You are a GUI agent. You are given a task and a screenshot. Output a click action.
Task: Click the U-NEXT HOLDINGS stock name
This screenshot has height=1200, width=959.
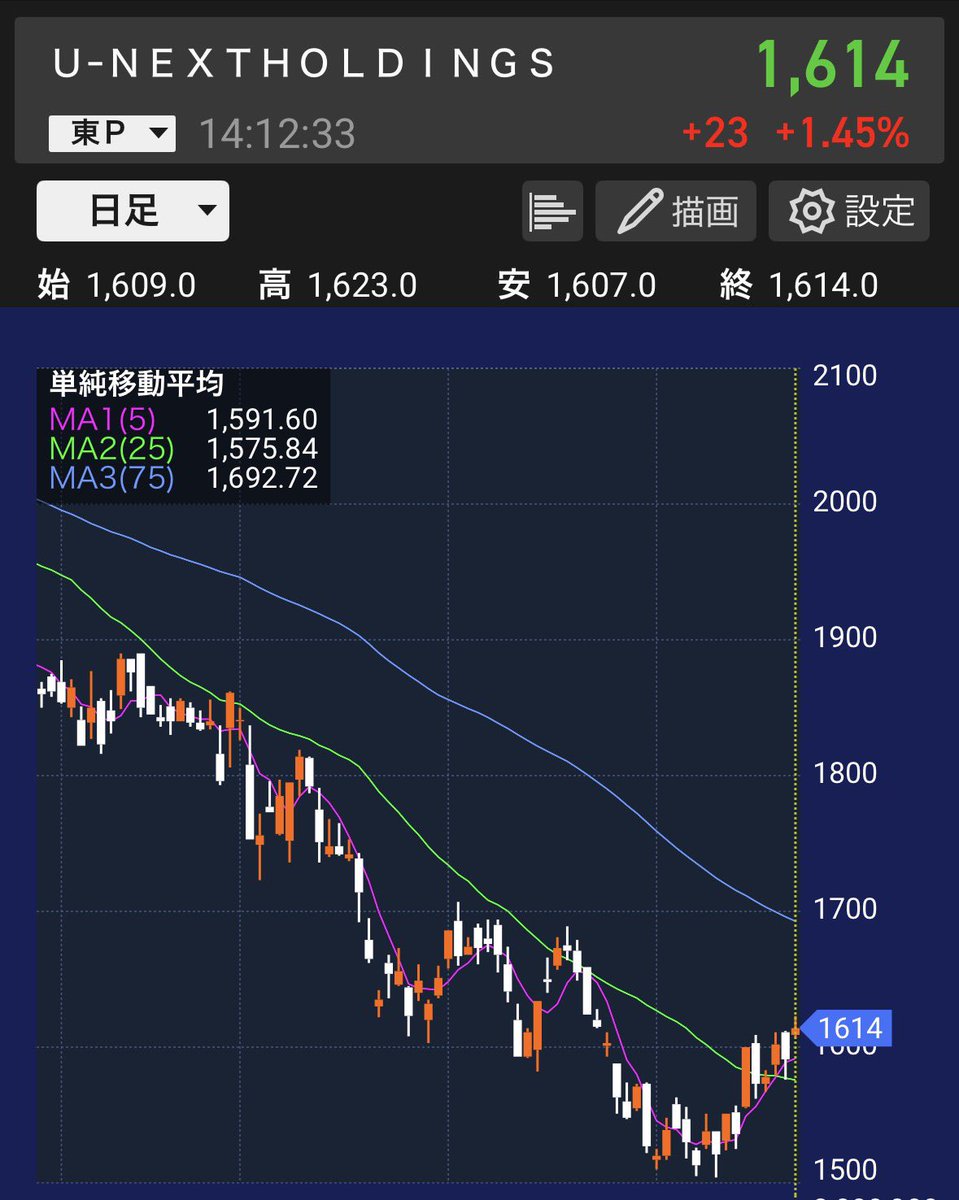click(305, 64)
